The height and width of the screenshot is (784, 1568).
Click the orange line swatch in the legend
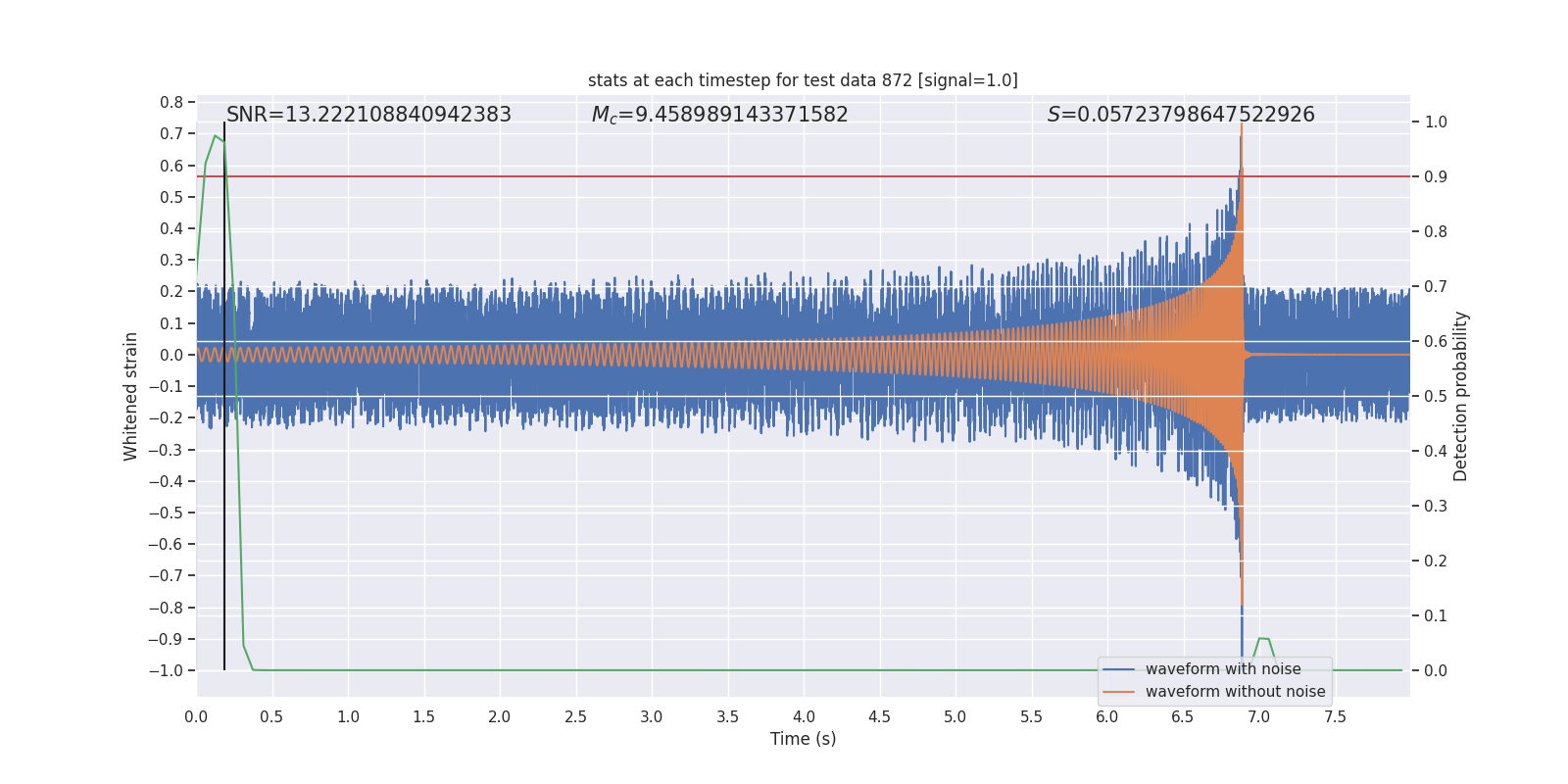click(x=1118, y=692)
